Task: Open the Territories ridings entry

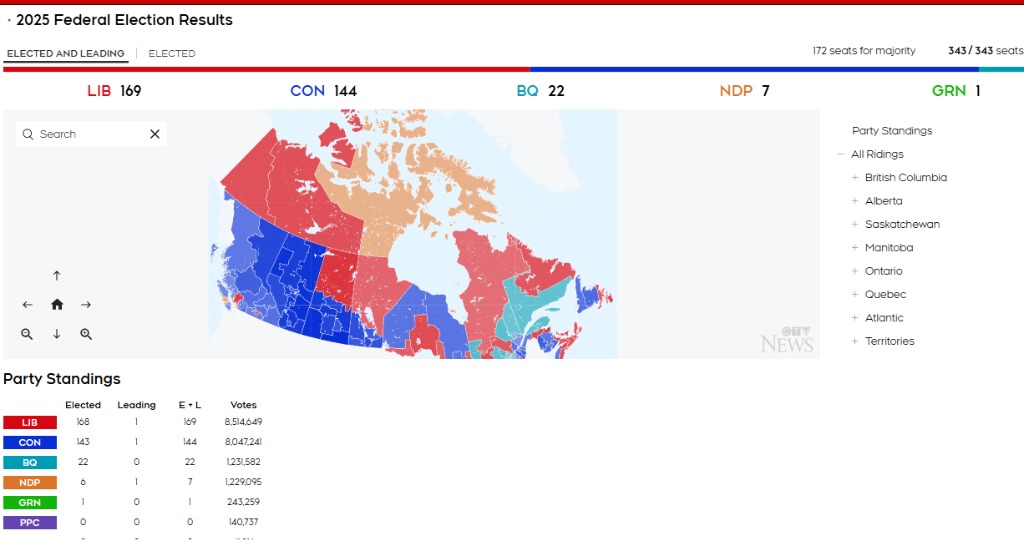Action: click(889, 341)
